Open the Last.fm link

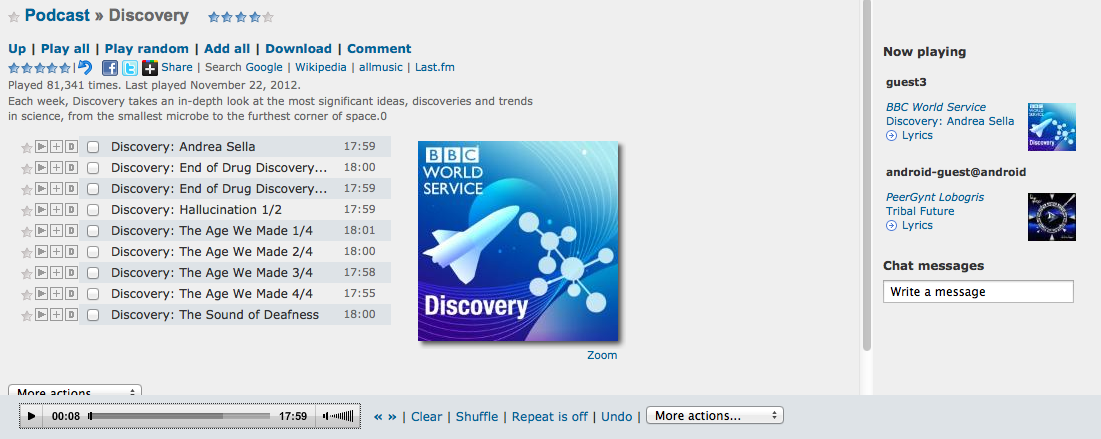tap(435, 67)
